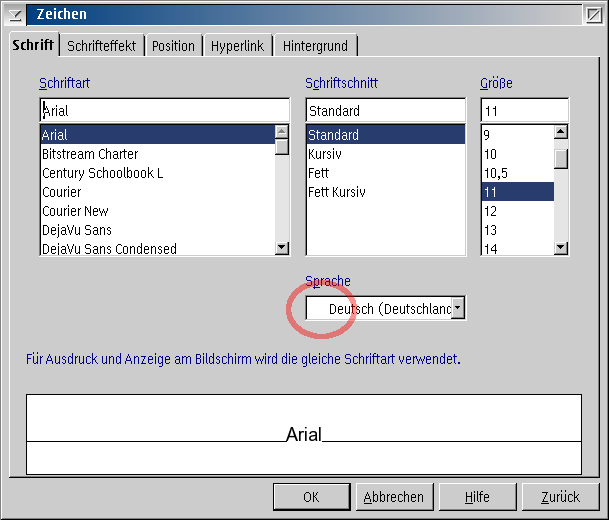Click the Sprache dropdown arrow button
This screenshot has height=520, width=609.
pyautogui.click(x=458, y=308)
